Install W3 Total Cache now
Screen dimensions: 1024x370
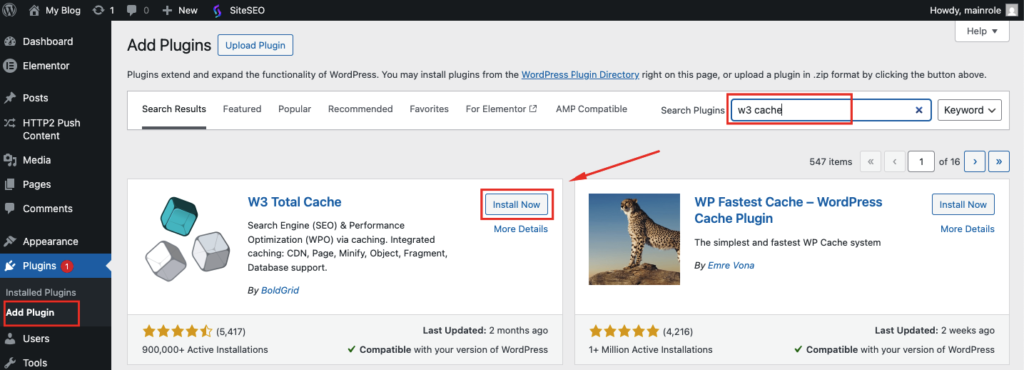click(x=517, y=204)
